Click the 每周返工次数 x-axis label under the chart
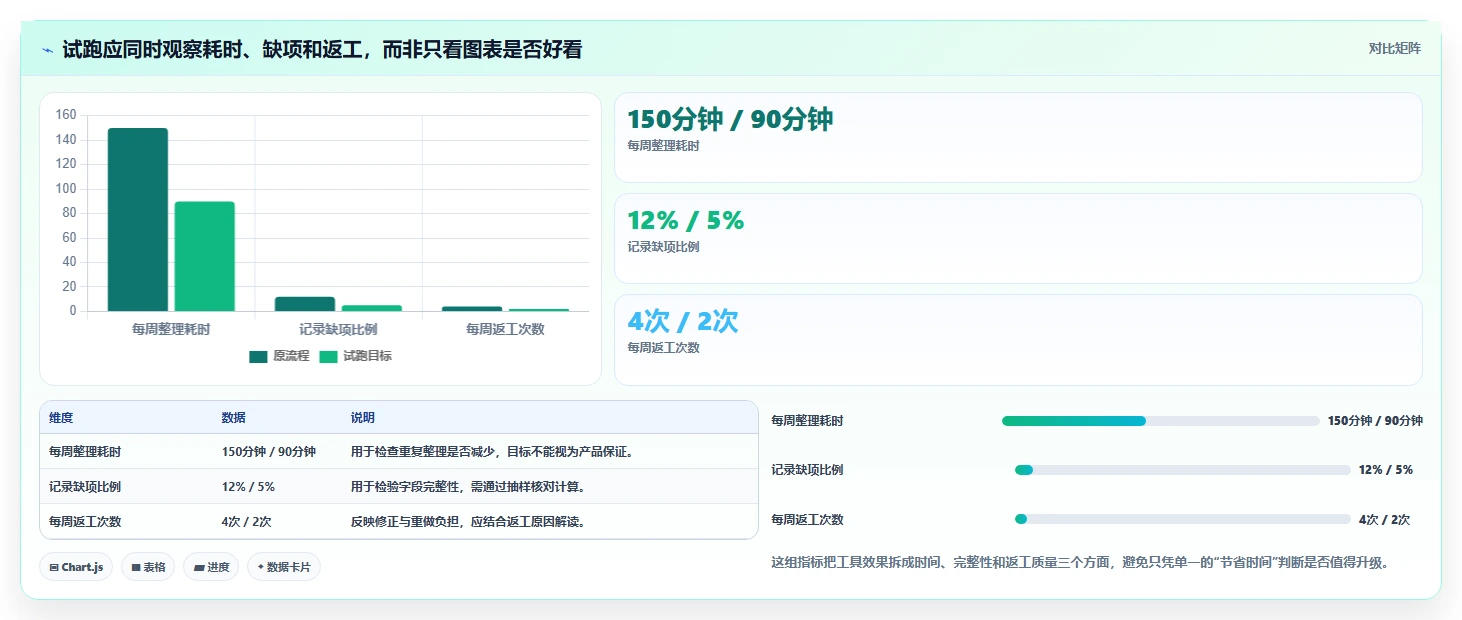Viewport: 1462px width, 620px height. (x=505, y=329)
